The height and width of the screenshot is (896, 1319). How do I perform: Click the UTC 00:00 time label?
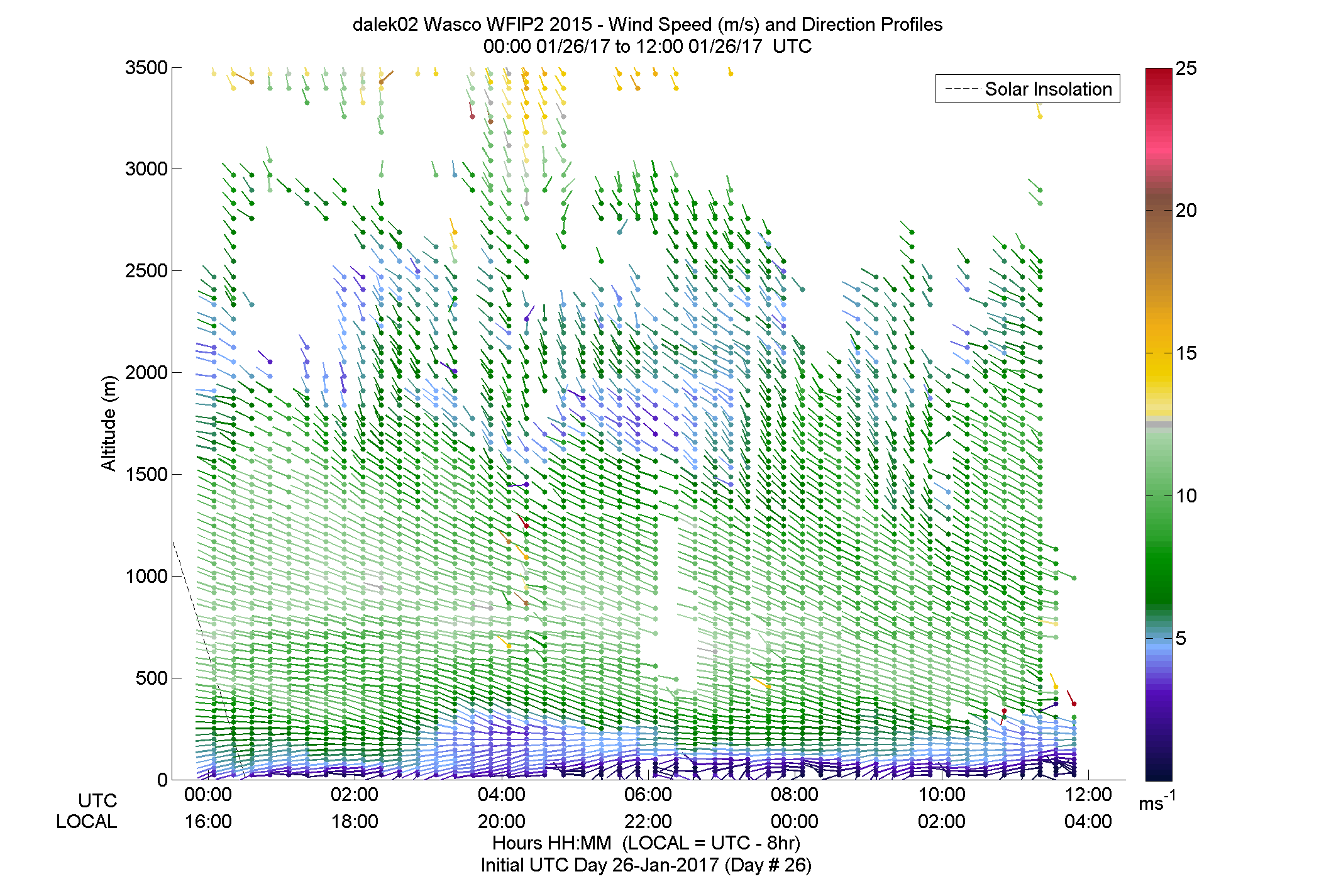click(208, 795)
